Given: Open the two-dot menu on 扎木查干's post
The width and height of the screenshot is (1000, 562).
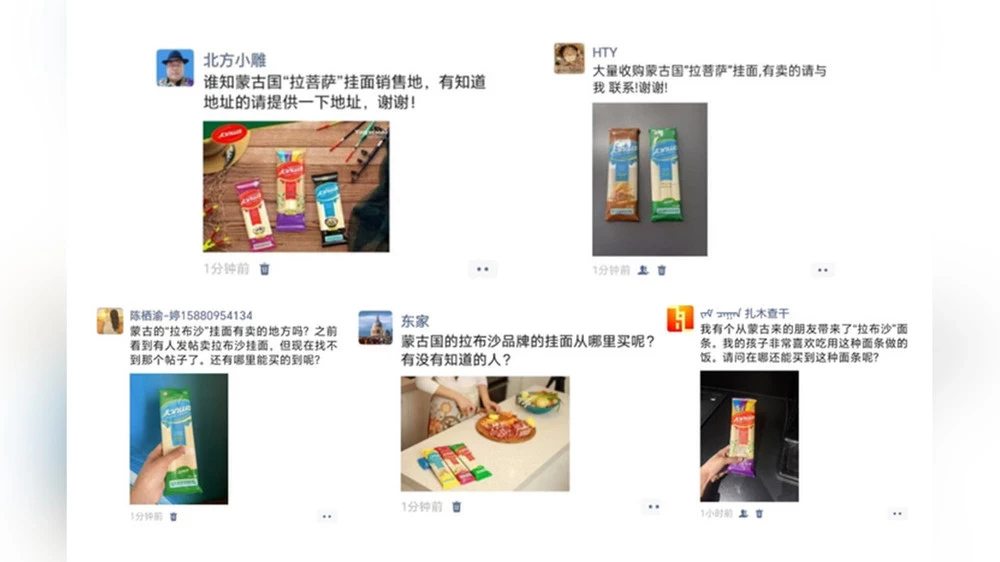Looking at the screenshot, I should [897, 514].
